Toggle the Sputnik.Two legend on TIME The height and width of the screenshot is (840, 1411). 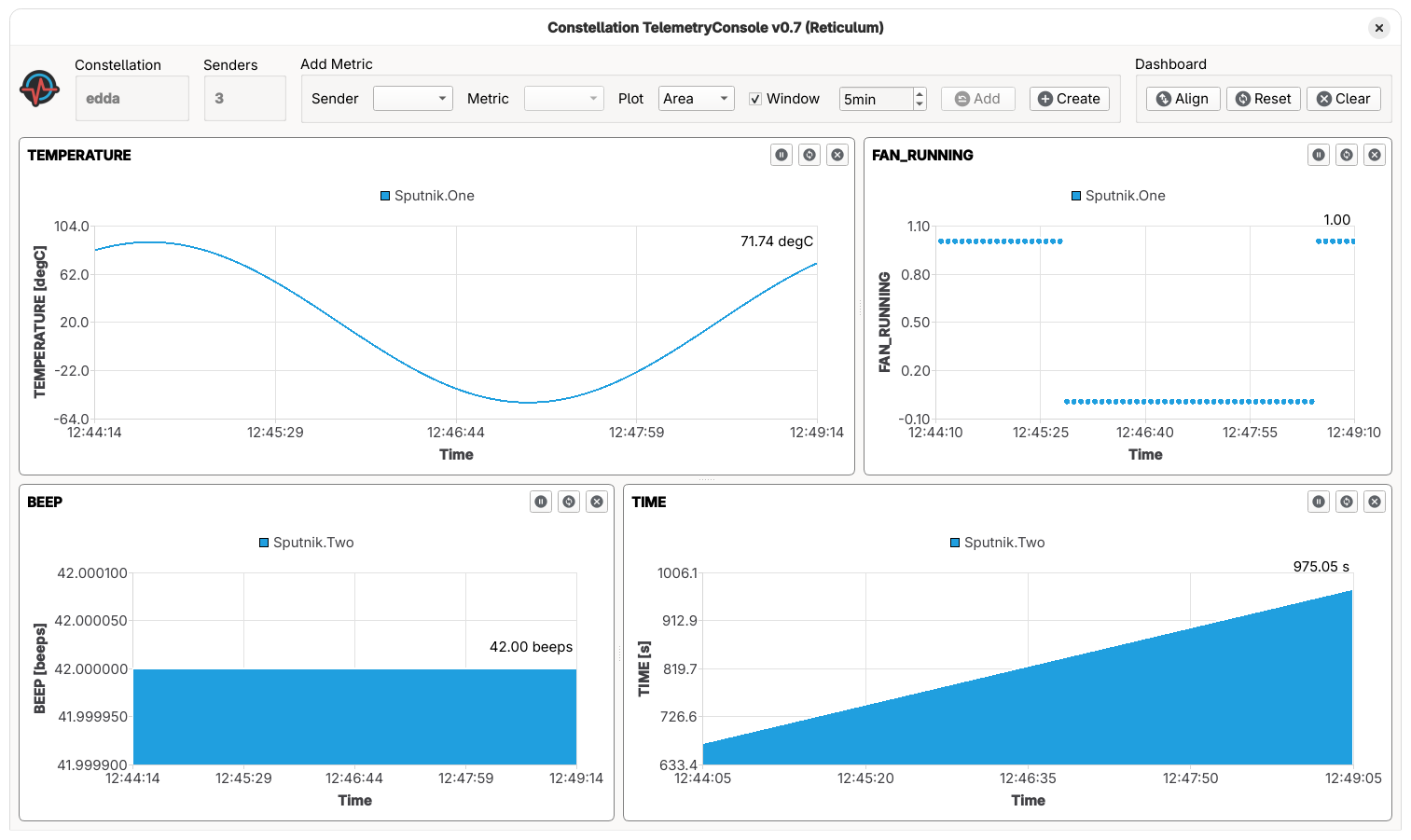[997, 542]
